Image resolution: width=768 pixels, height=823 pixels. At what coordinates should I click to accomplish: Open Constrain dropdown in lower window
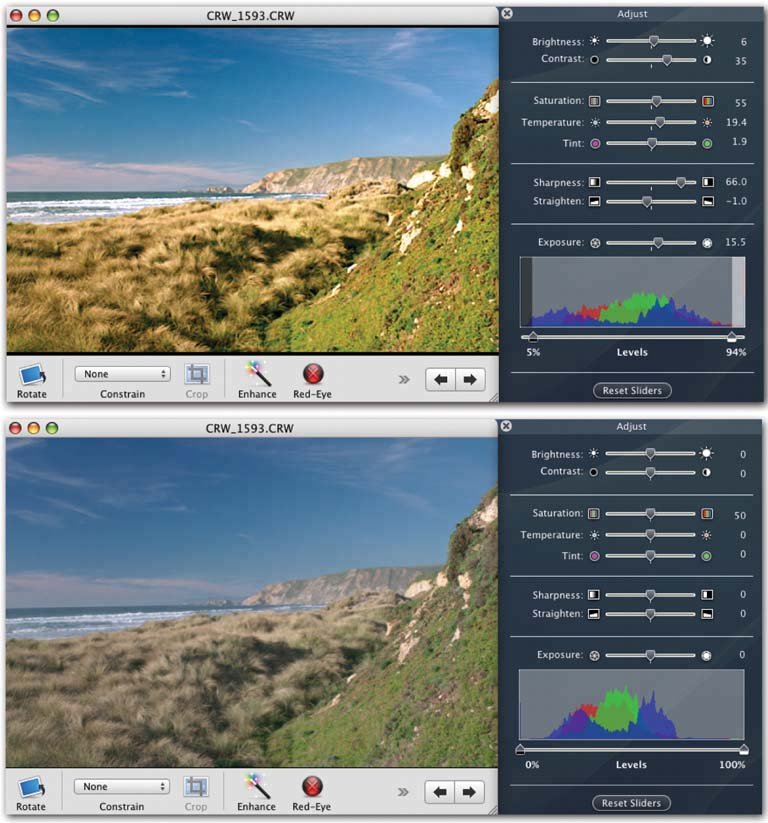121,787
